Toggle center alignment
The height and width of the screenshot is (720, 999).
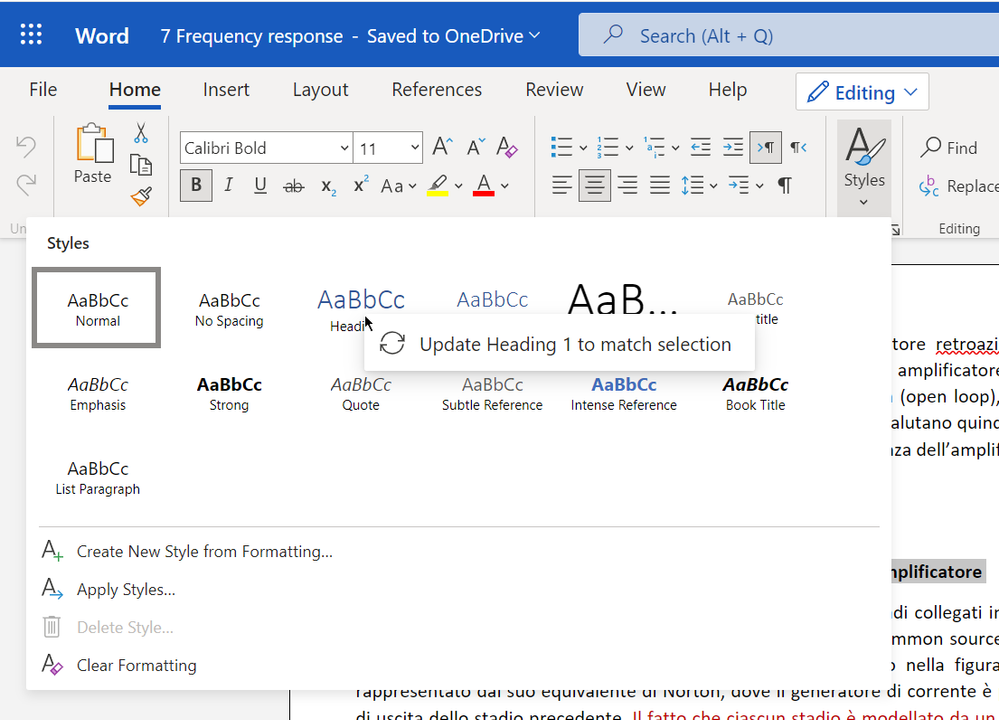click(594, 185)
